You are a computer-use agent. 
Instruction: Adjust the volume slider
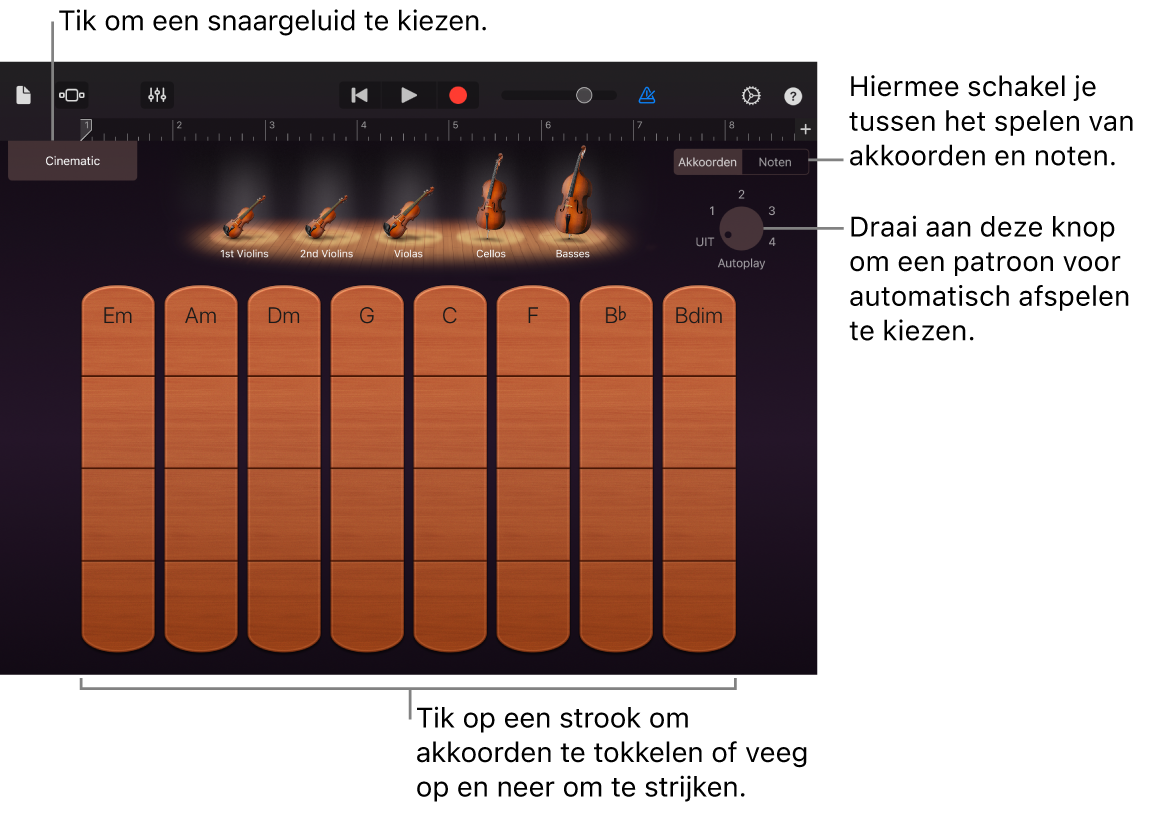(585, 95)
